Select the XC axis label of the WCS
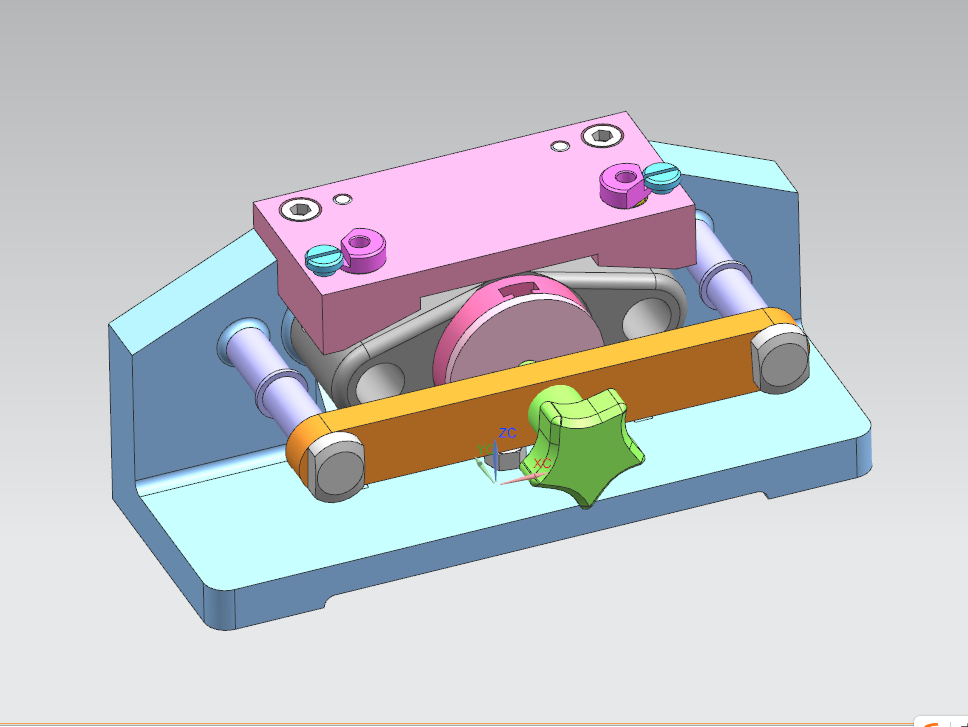Image resolution: width=968 pixels, height=727 pixels. [542, 463]
